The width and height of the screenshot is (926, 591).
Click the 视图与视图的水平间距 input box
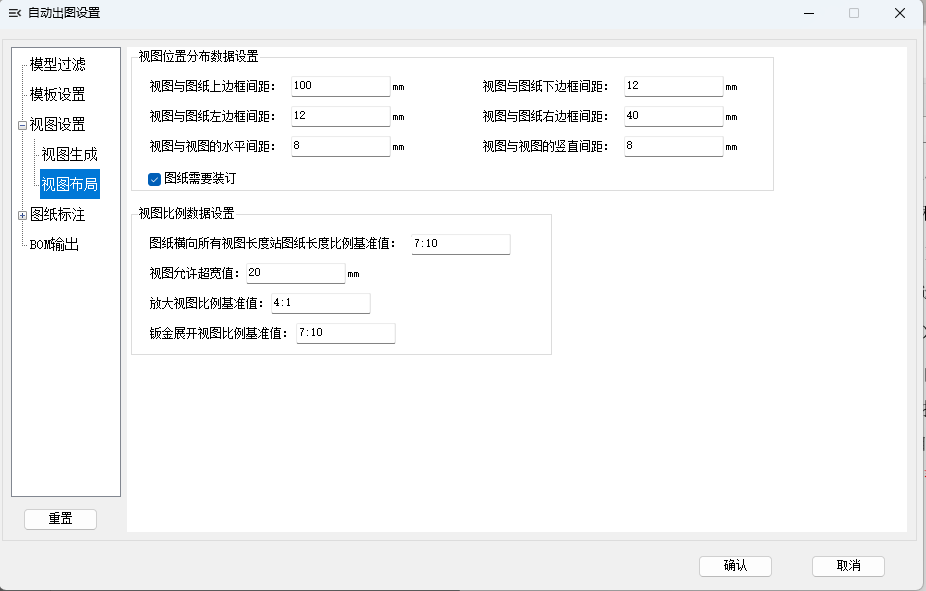(x=340, y=147)
